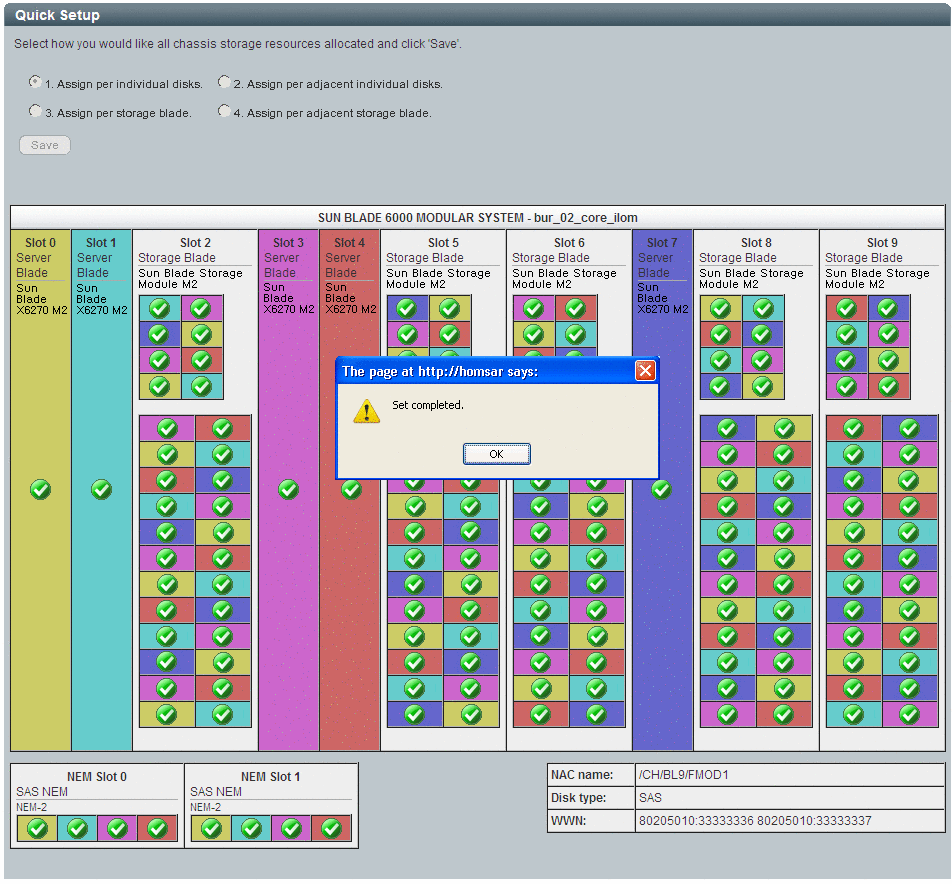Click the 'Set completed.' message text
The image size is (952, 884).
pos(427,405)
